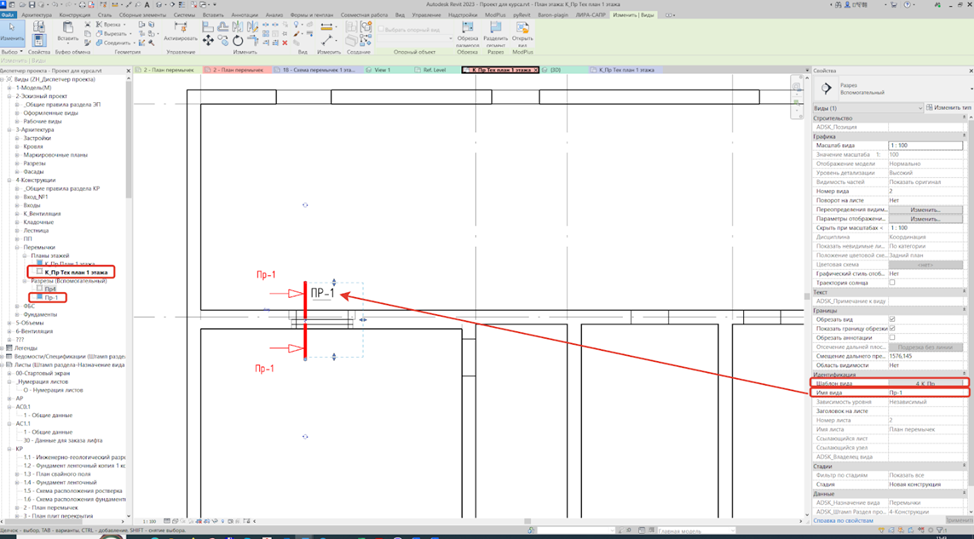Open the Справка по свойствам link
This screenshot has width=974, height=539.
tap(843, 520)
